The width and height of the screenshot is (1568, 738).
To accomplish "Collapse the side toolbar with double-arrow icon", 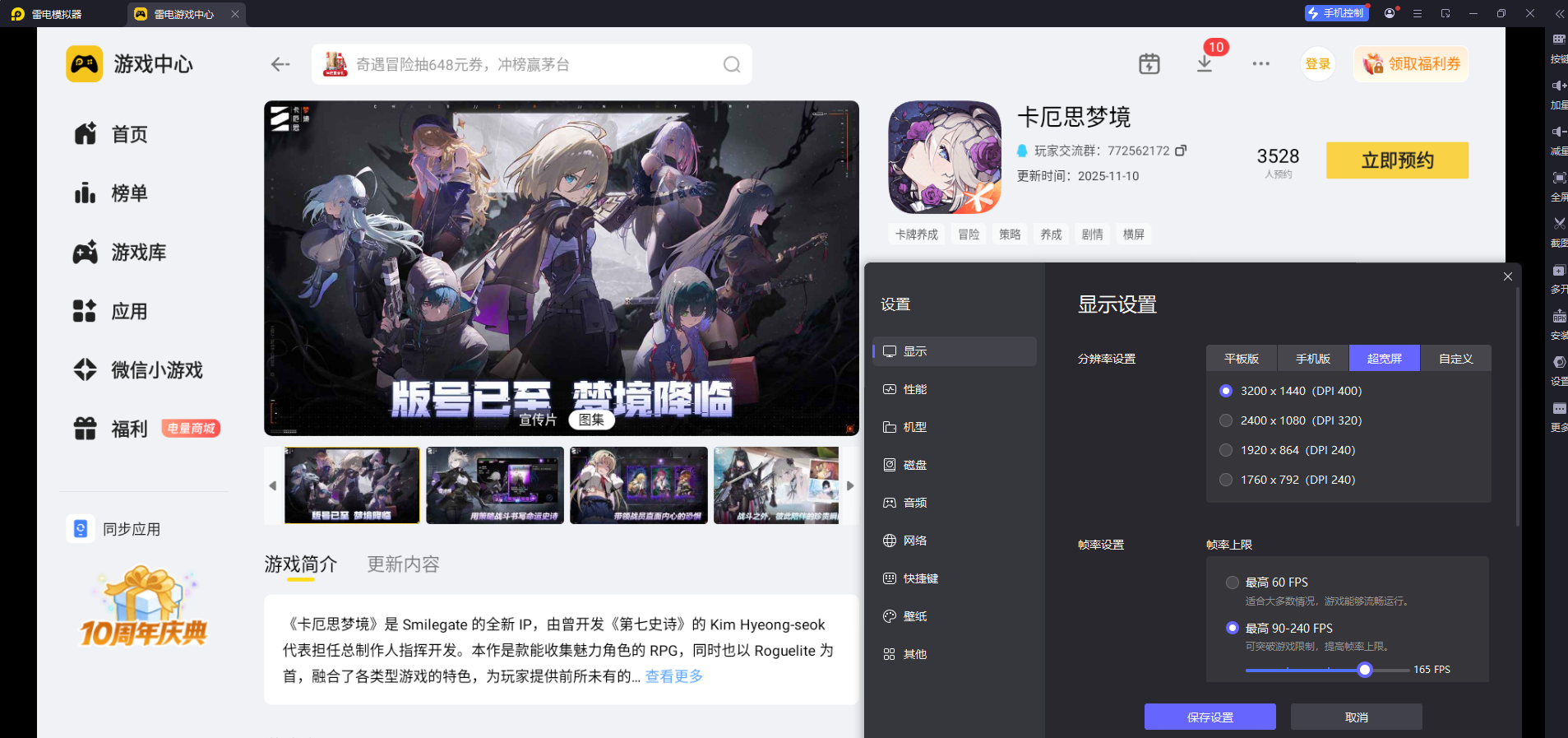I will (1559, 13).
